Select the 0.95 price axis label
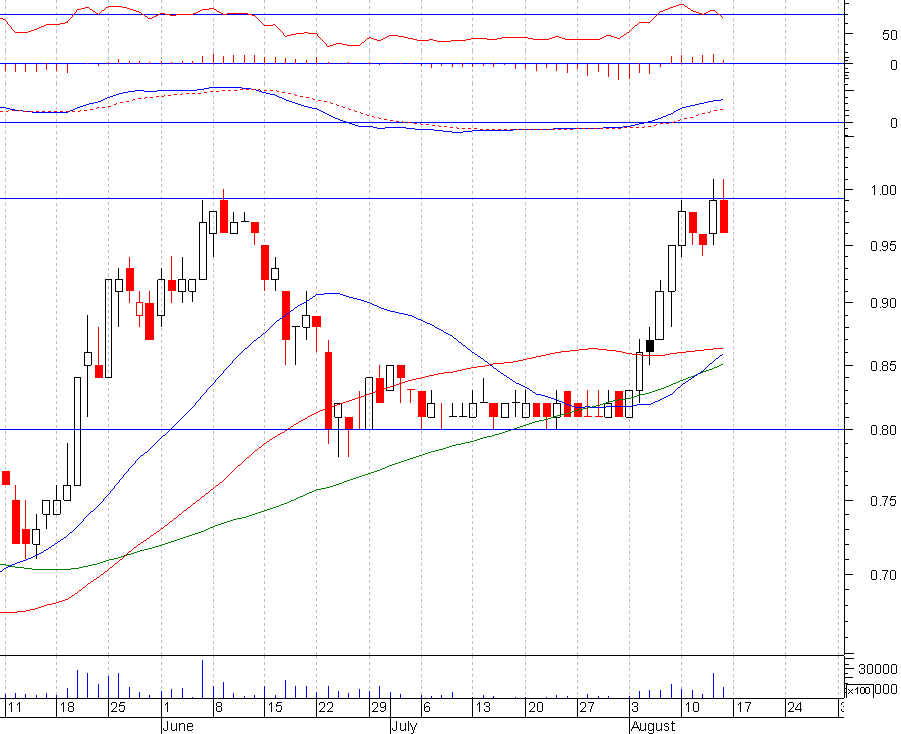Viewport: 901px width, 734px height. [x=883, y=247]
